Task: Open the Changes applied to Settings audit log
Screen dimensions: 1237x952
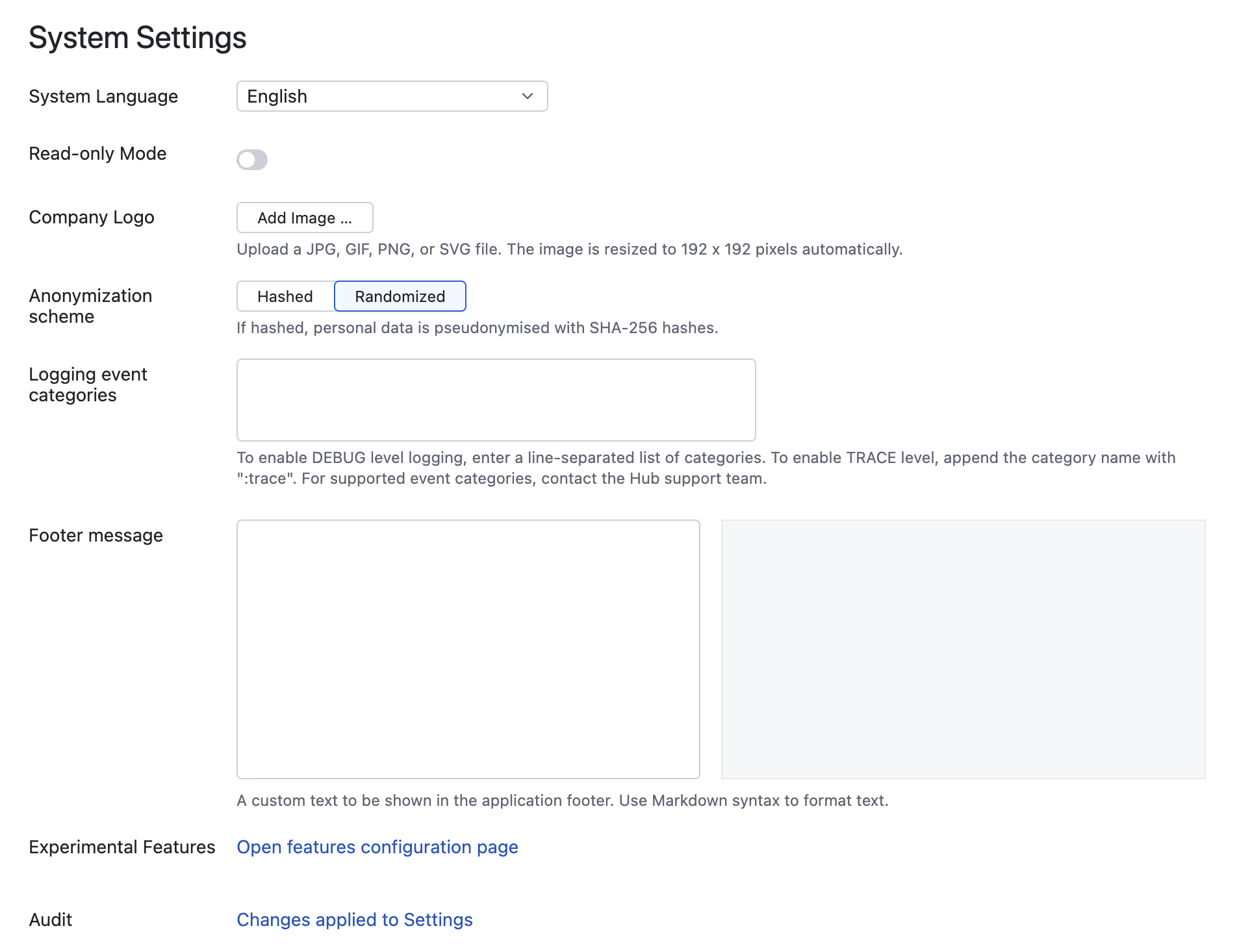Action: click(355, 920)
